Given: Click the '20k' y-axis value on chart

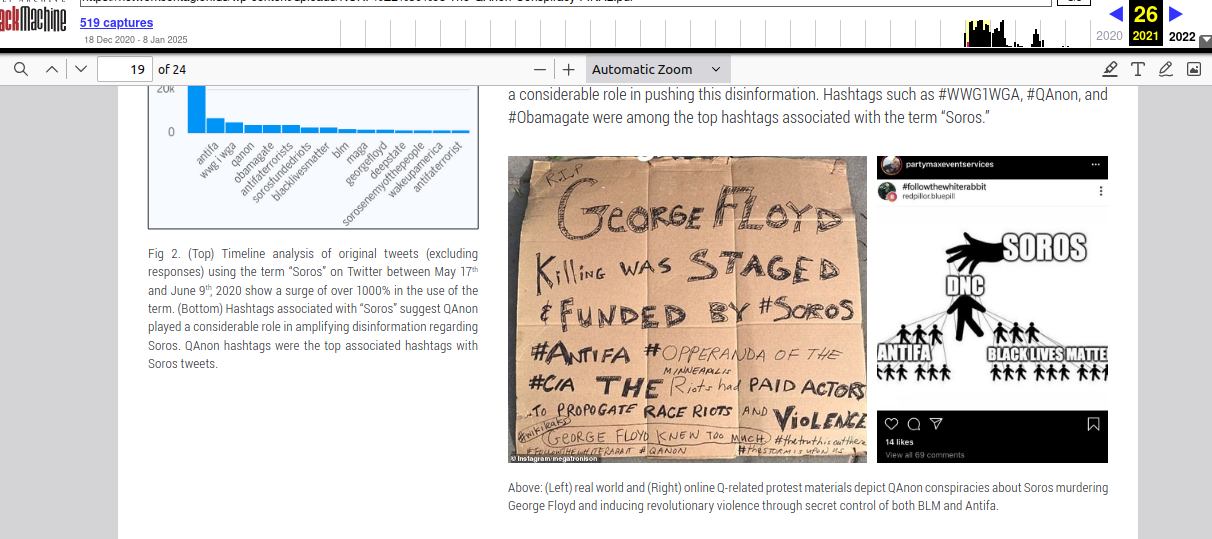Looking at the screenshot, I should pyautogui.click(x=165, y=89).
